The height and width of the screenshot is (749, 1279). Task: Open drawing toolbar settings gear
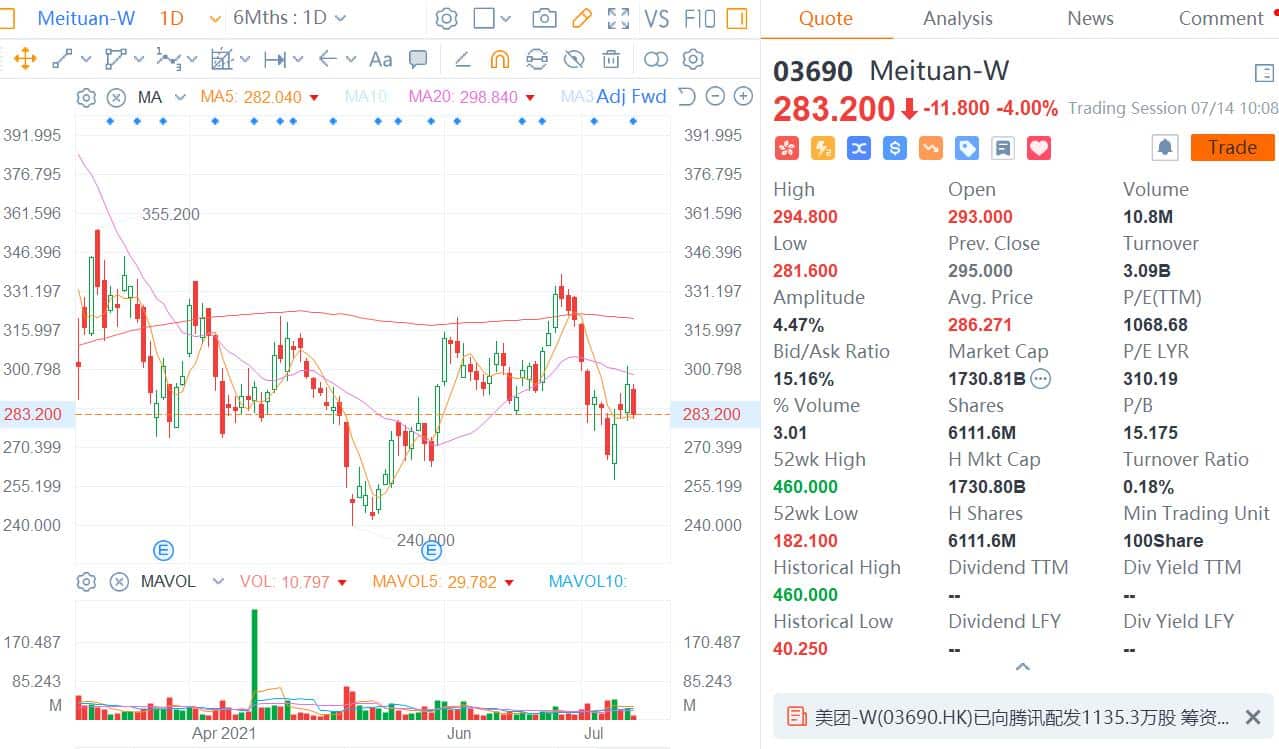pyautogui.click(x=693, y=59)
